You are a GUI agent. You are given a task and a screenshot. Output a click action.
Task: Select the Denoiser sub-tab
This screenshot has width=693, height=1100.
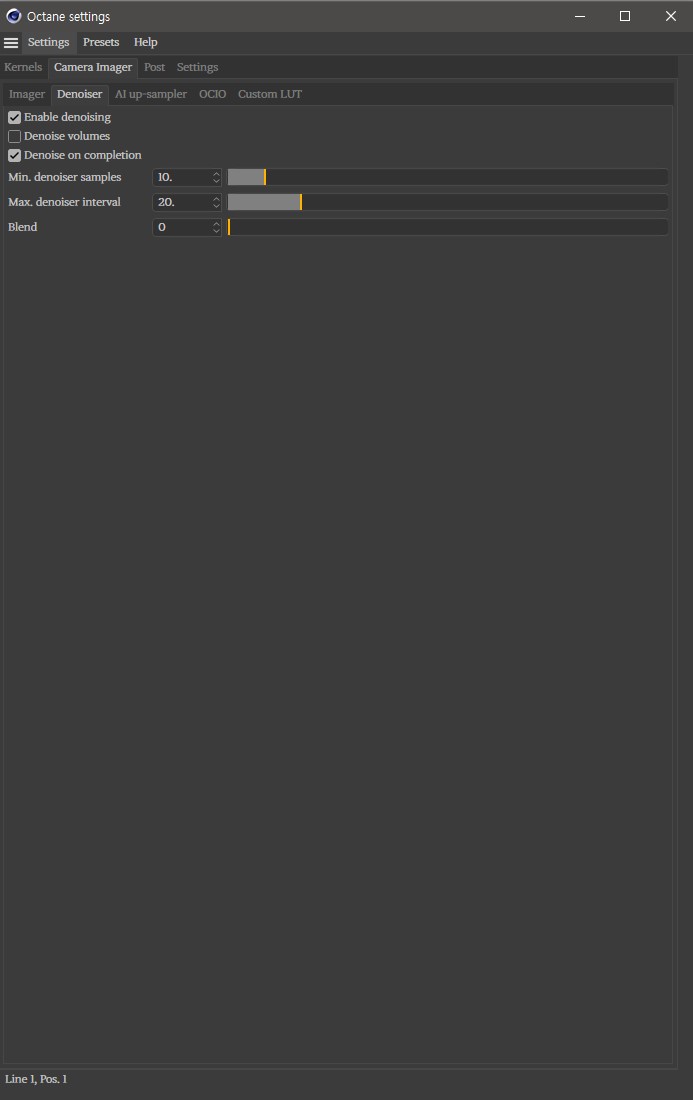coord(79,94)
